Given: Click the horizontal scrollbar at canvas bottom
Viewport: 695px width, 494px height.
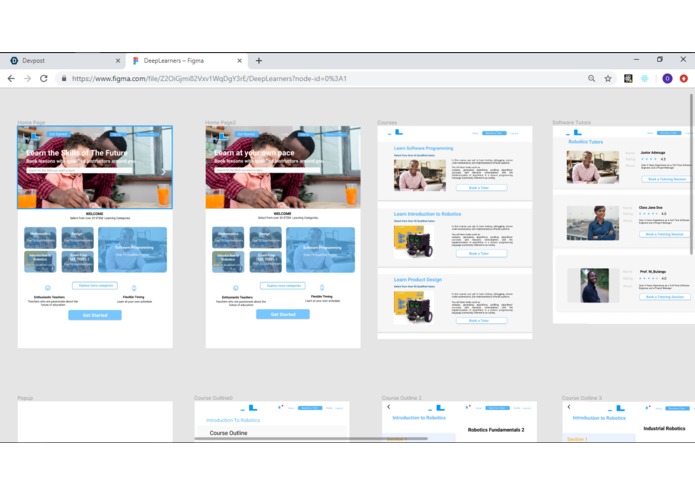Looking at the screenshot, I should (x=311, y=439).
